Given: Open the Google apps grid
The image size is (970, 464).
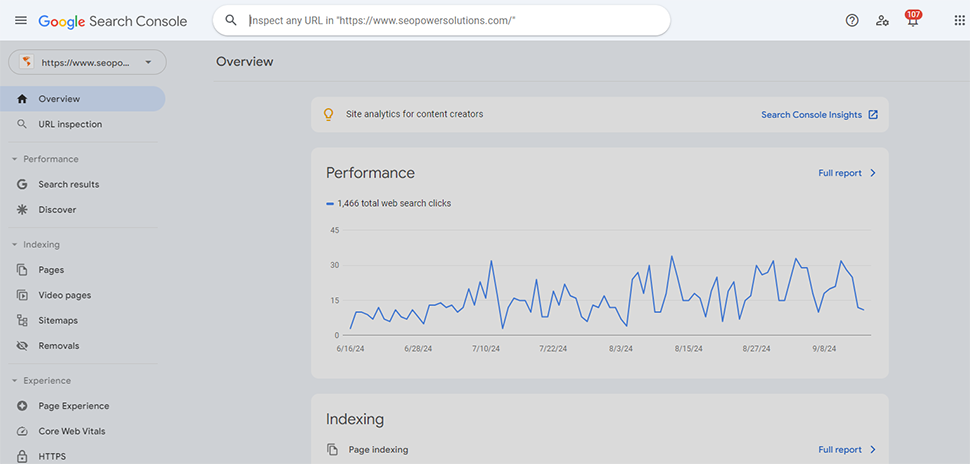Looking at the screenshot, I should (959, 20).
